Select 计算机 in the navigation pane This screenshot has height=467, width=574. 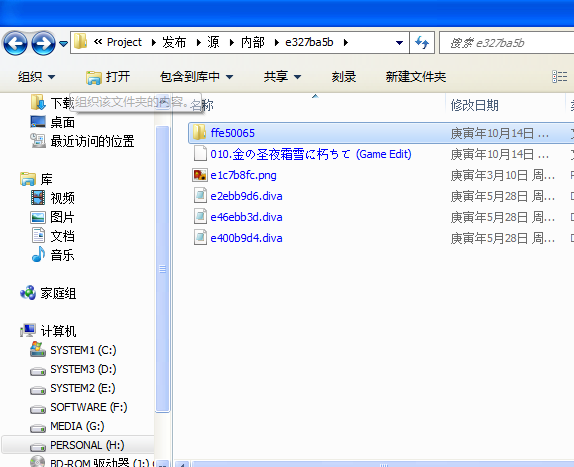coord(48,331)
